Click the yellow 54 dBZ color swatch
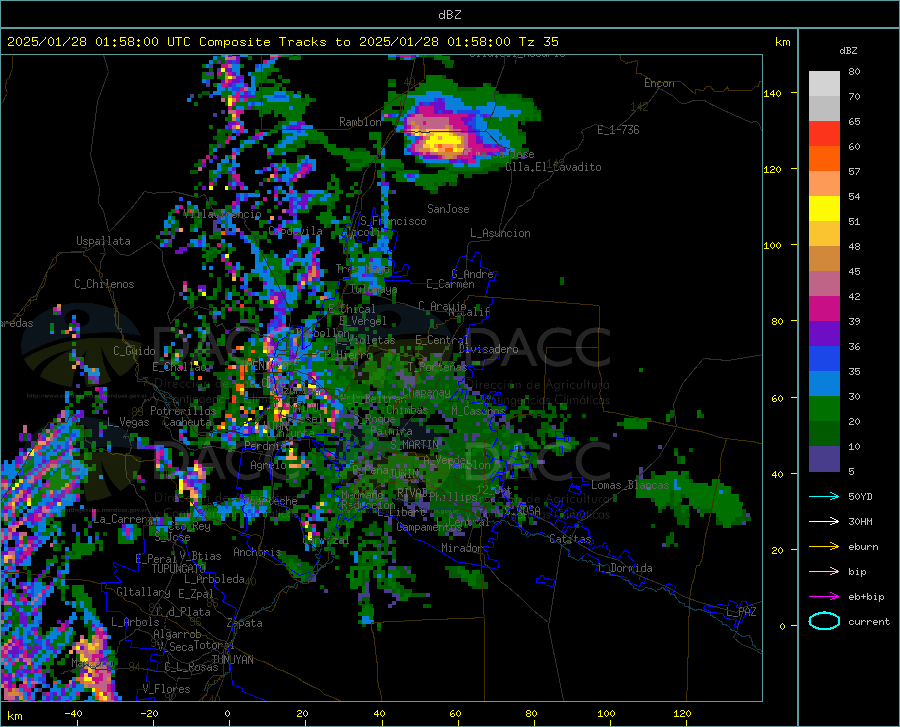This screenshot has height=727, width=900. (x=824, y=209)
